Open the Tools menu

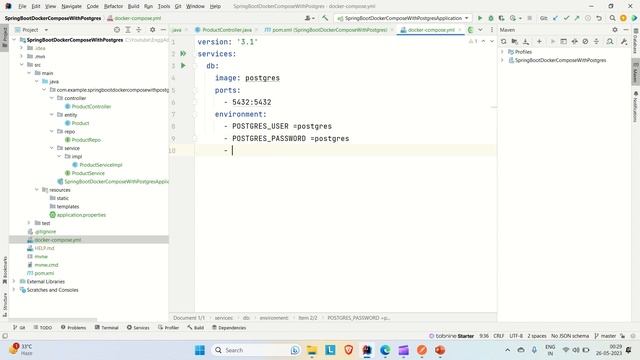164,6
